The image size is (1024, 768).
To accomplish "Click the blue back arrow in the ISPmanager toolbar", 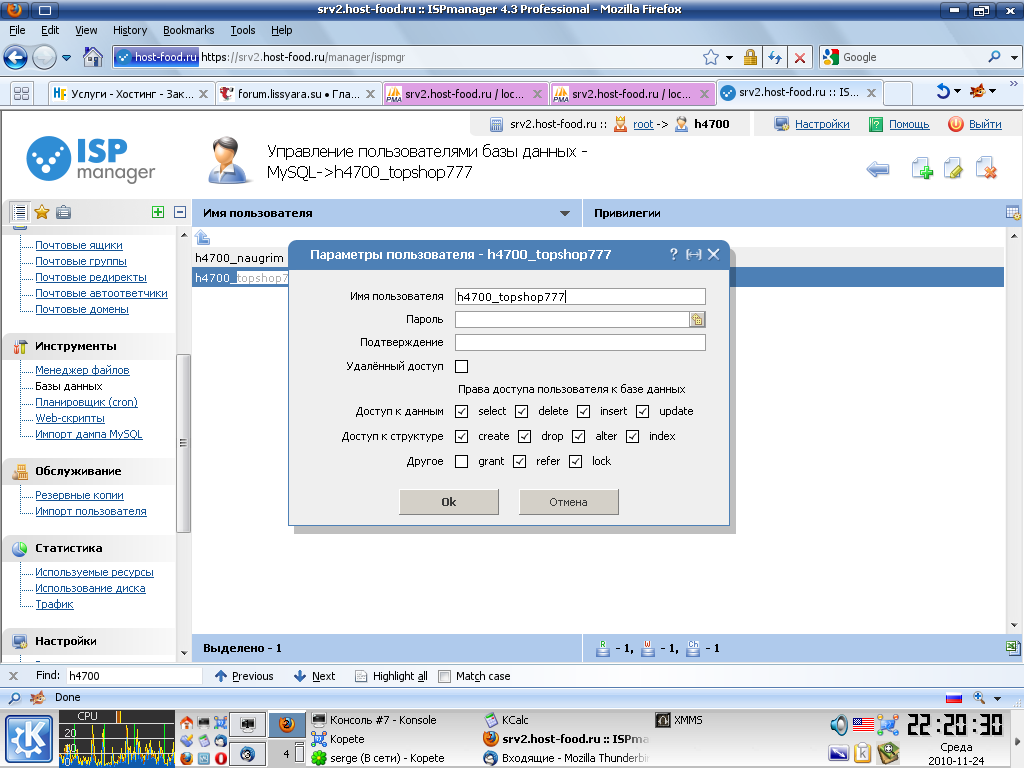I will click(878, 169).
